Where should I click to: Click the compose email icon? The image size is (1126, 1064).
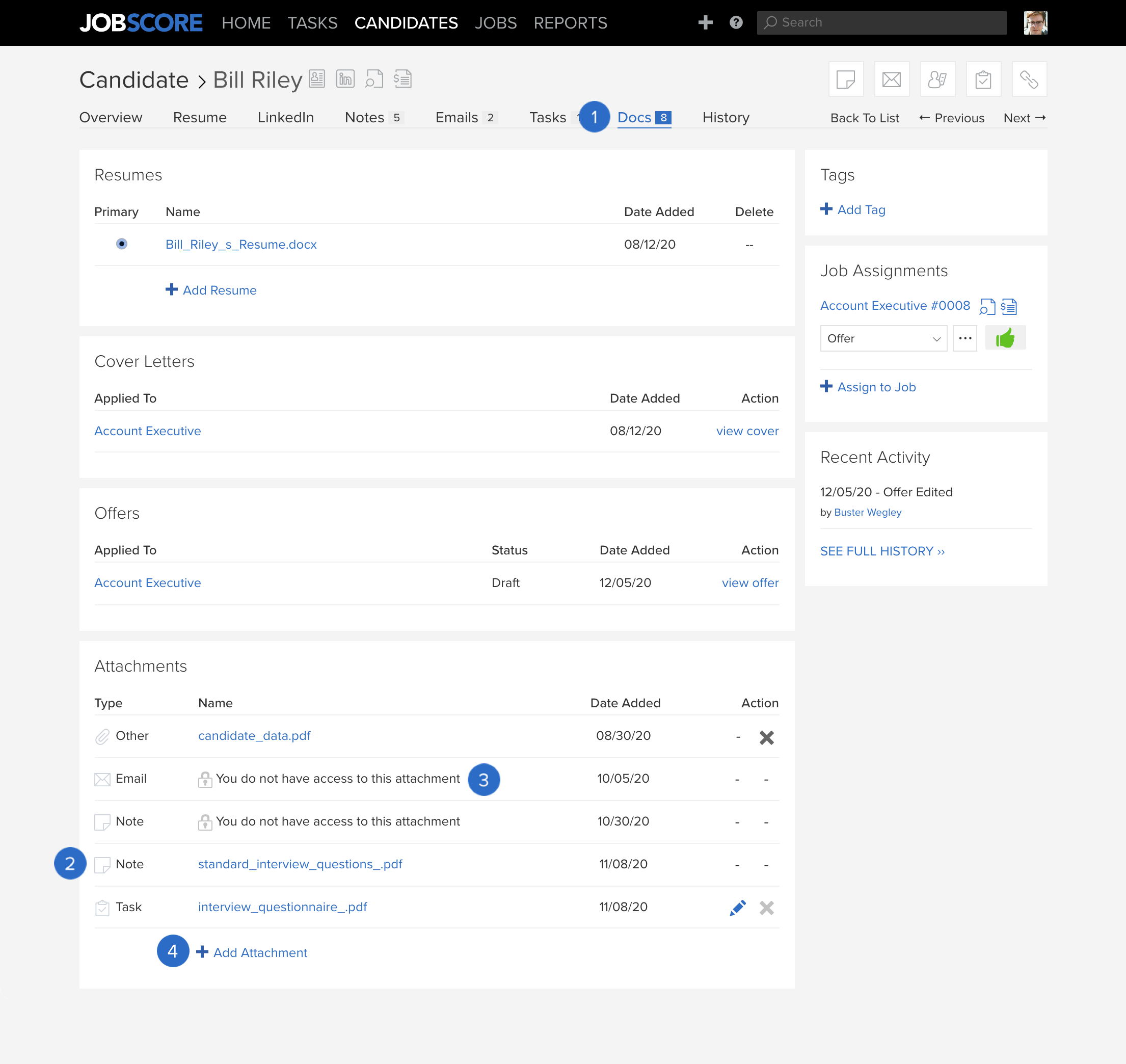pyautogui.click(x=891, y=79)
